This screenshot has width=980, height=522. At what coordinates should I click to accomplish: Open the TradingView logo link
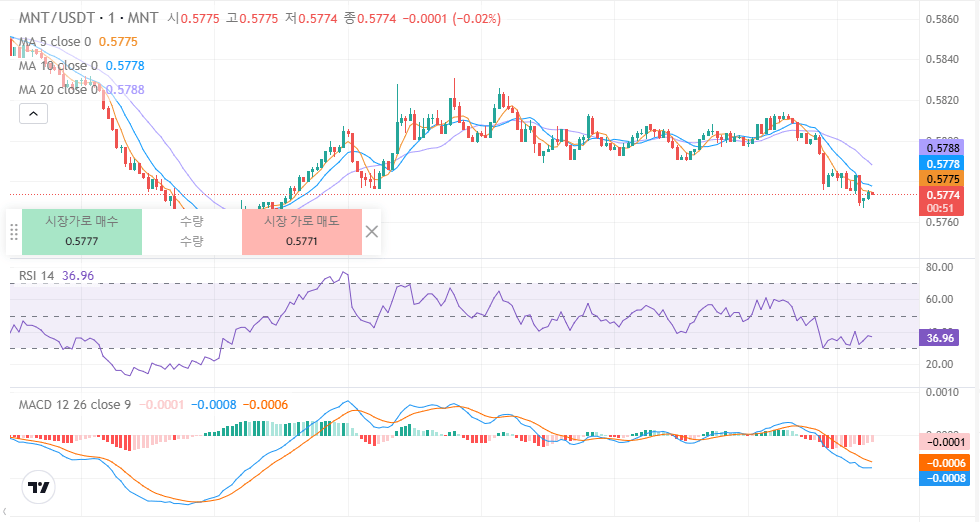point(39,487)
